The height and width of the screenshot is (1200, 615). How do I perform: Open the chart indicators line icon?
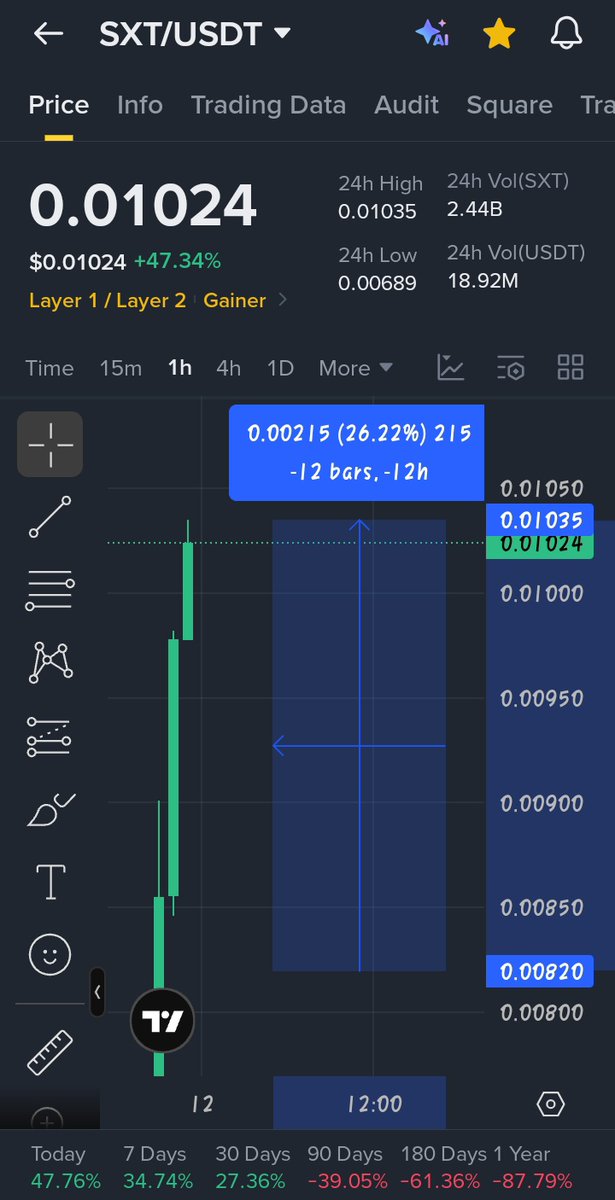pyautogui.click(x=451, y=367)
